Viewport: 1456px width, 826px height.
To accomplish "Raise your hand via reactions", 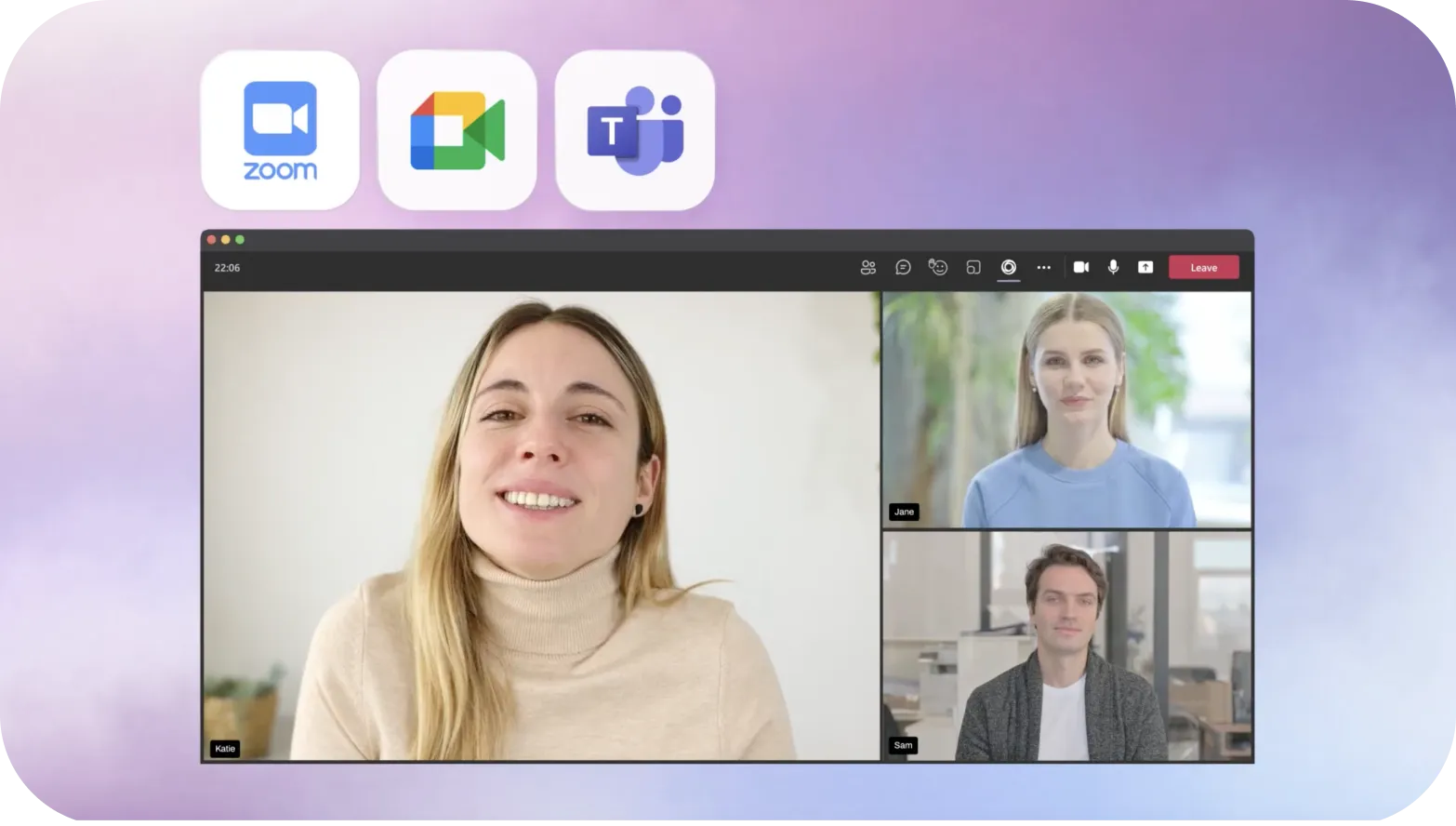I will tap(937, 267).
